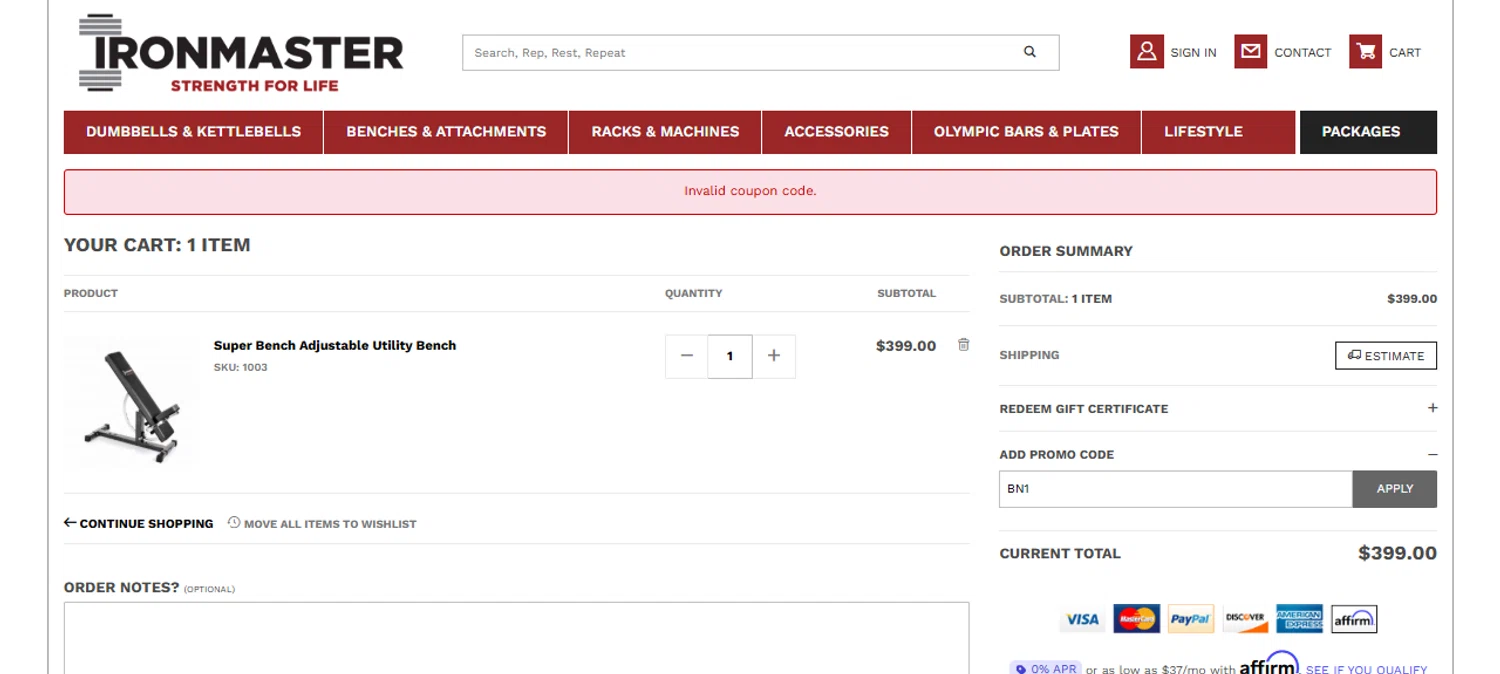Open Packages menu
This screenshot has width=1500, height=674.
pyautogui.click(x=1368, y=132)
